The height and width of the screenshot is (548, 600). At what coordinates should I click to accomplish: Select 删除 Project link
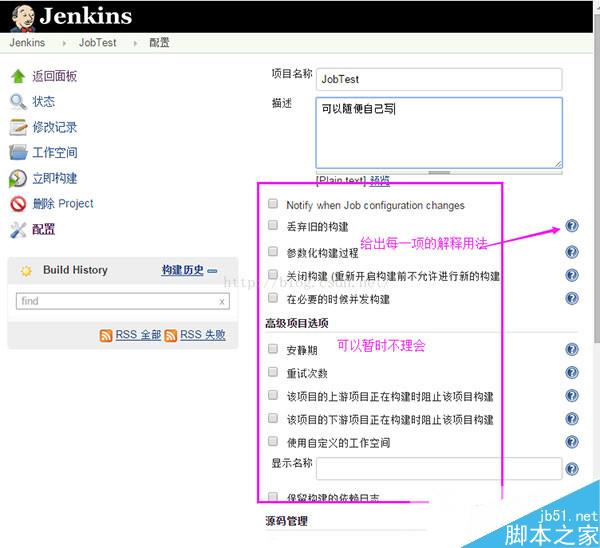pos(63,204)
